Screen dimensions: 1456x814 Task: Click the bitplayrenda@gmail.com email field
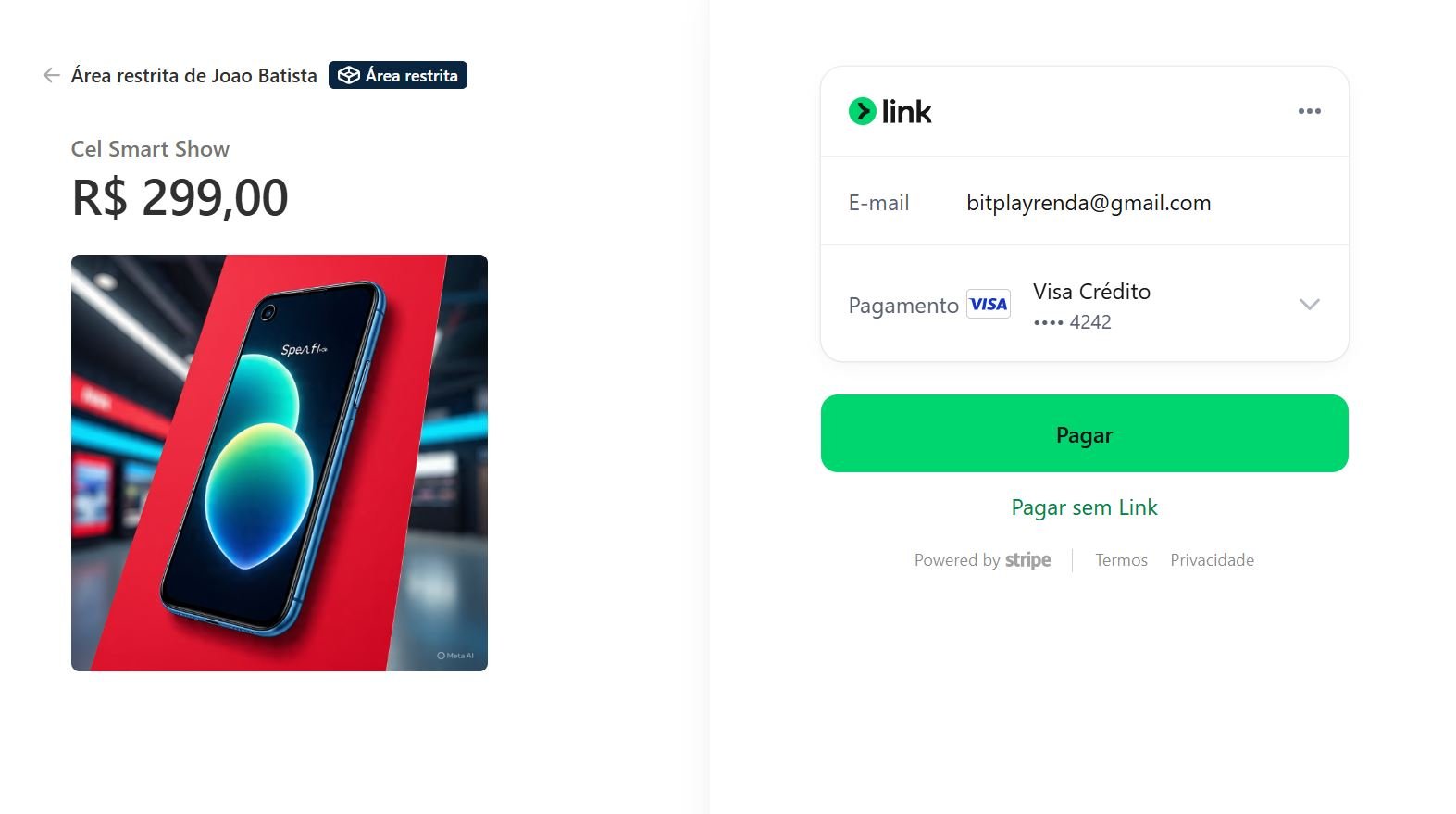pyautogui.click(x=1089, y=203)
